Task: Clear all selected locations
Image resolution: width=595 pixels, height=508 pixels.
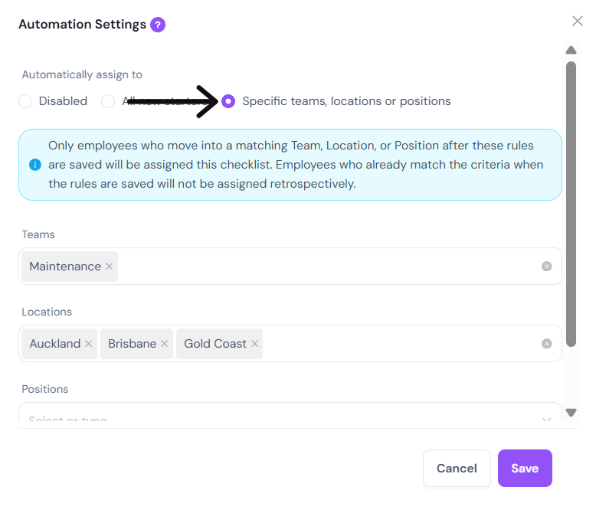Action: click(x=546, y=344)
